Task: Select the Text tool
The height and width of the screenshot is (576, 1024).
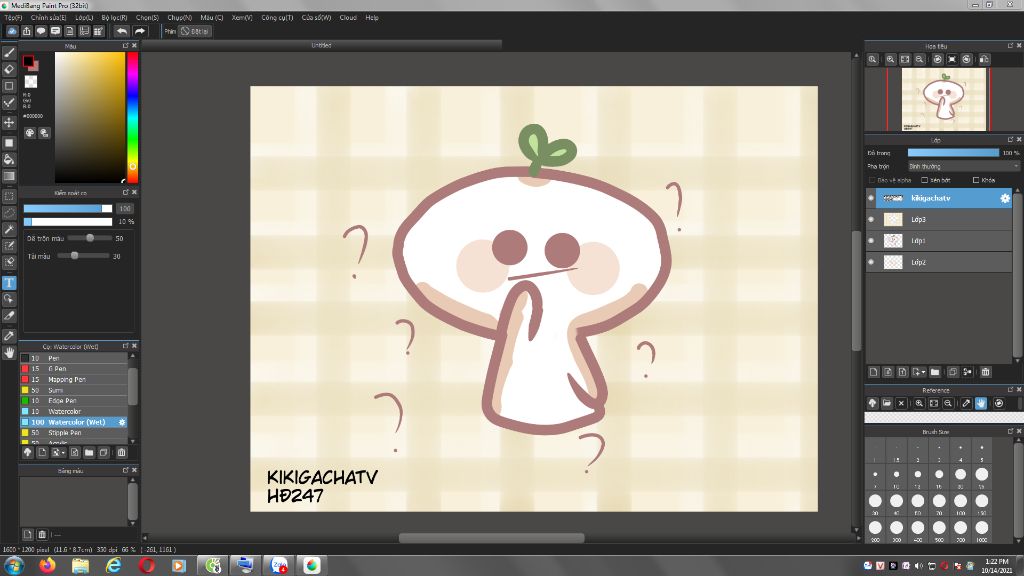Action: 9,283
